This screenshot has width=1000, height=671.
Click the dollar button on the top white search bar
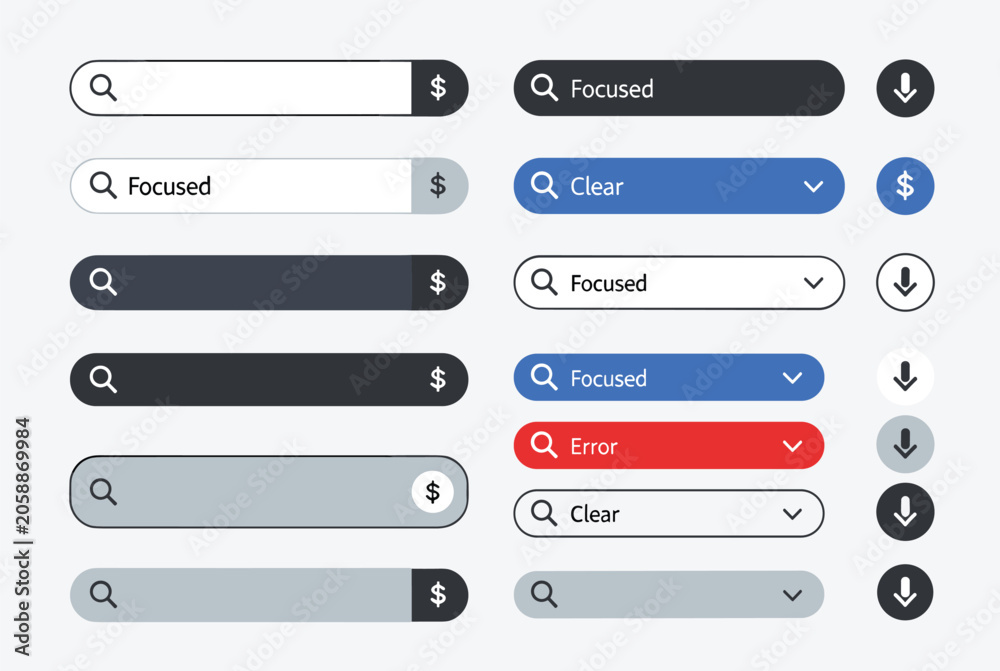pyautogui.click(x=439, y=88)
